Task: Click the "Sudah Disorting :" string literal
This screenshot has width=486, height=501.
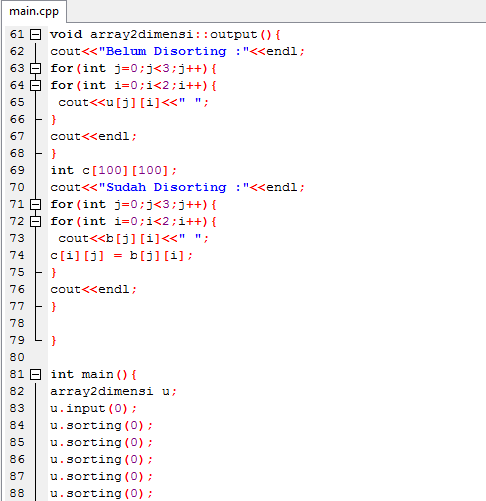Action: point(174,187)
